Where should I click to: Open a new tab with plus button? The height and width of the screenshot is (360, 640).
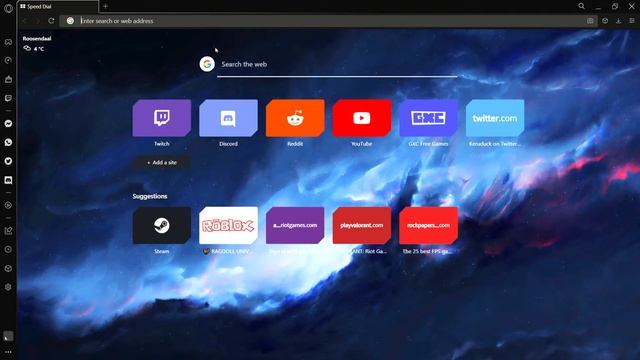105,6
